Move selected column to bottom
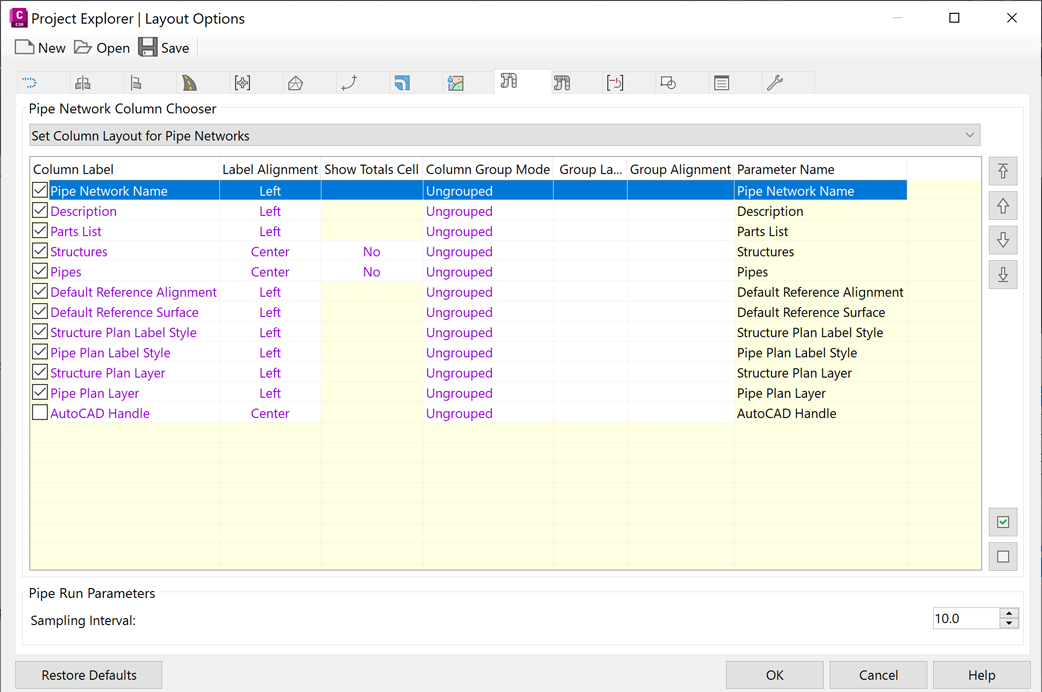This screenshot has width=1042, height=692. [x=1003, y=275]
